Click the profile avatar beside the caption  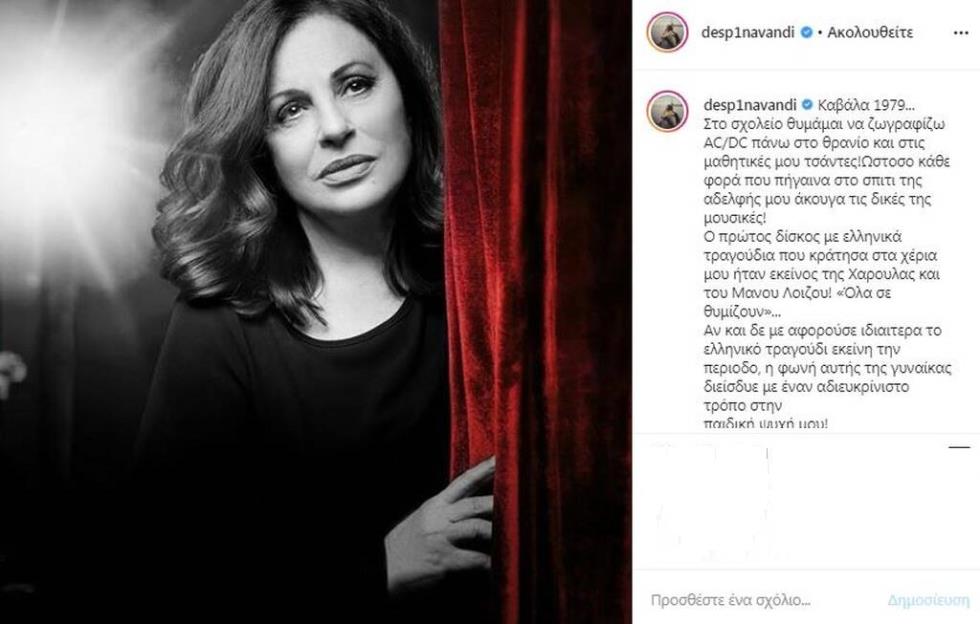coord(668,111)
